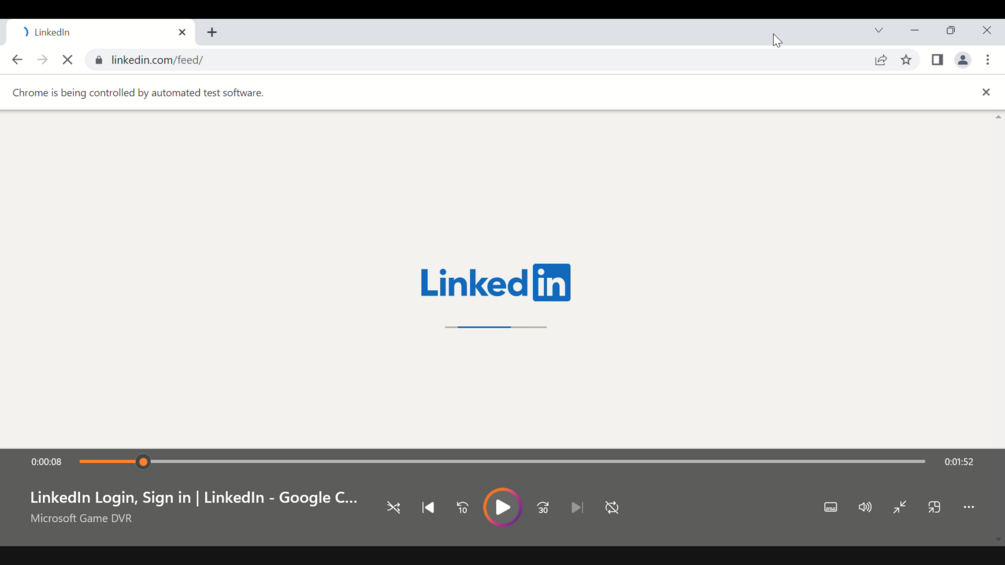Dismiss the automated test software banner
The height and width of the screenshot is (565, 1005).
pos(986,92)
